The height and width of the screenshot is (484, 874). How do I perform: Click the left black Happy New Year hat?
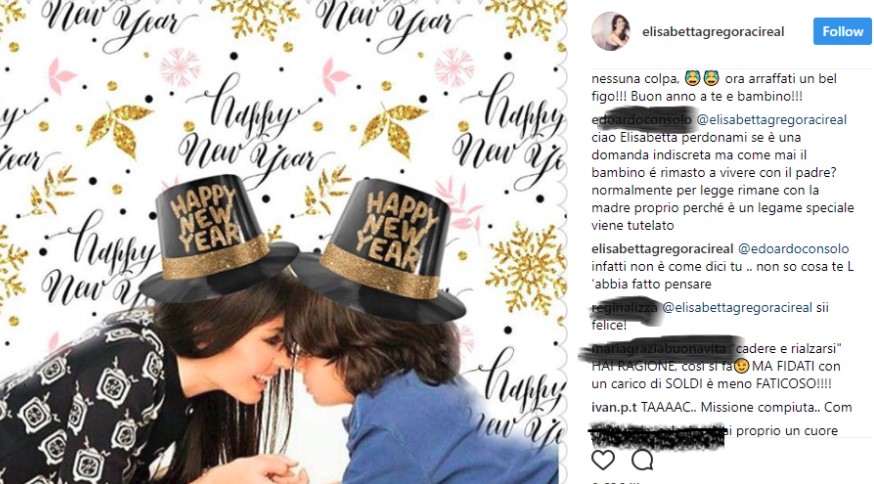[218, 239]
